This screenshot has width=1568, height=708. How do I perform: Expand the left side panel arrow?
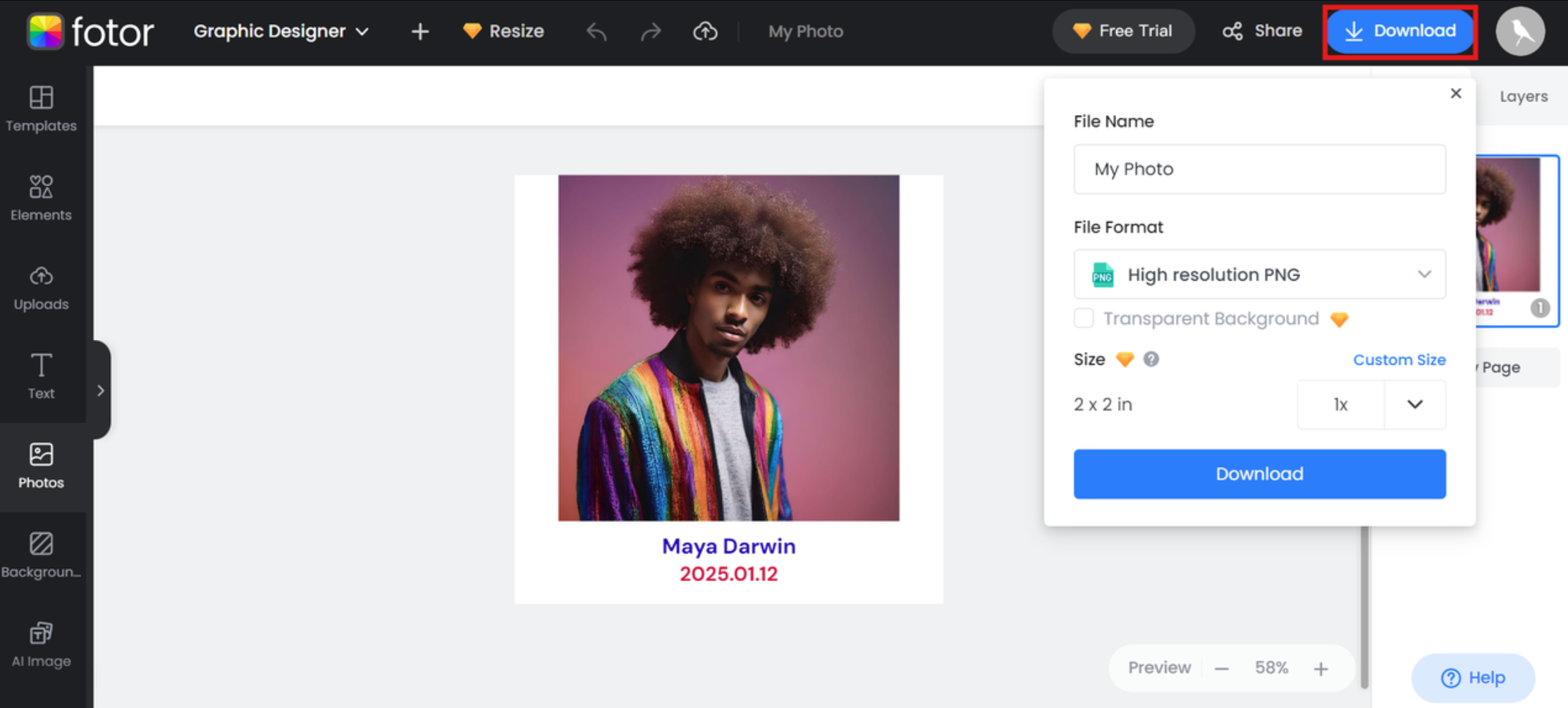point(100,390)
